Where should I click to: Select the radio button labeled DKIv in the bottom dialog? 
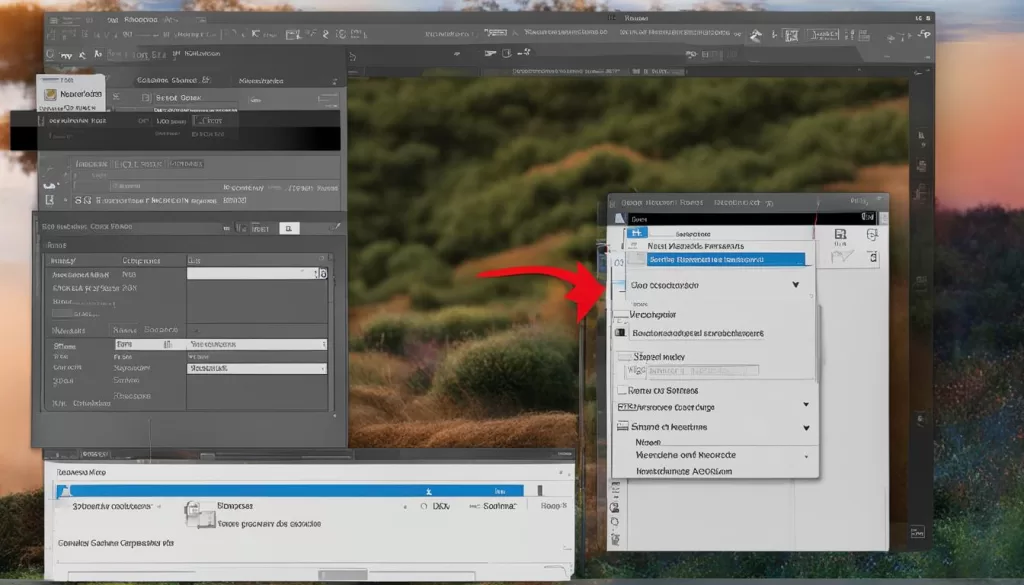coord(424,506)
